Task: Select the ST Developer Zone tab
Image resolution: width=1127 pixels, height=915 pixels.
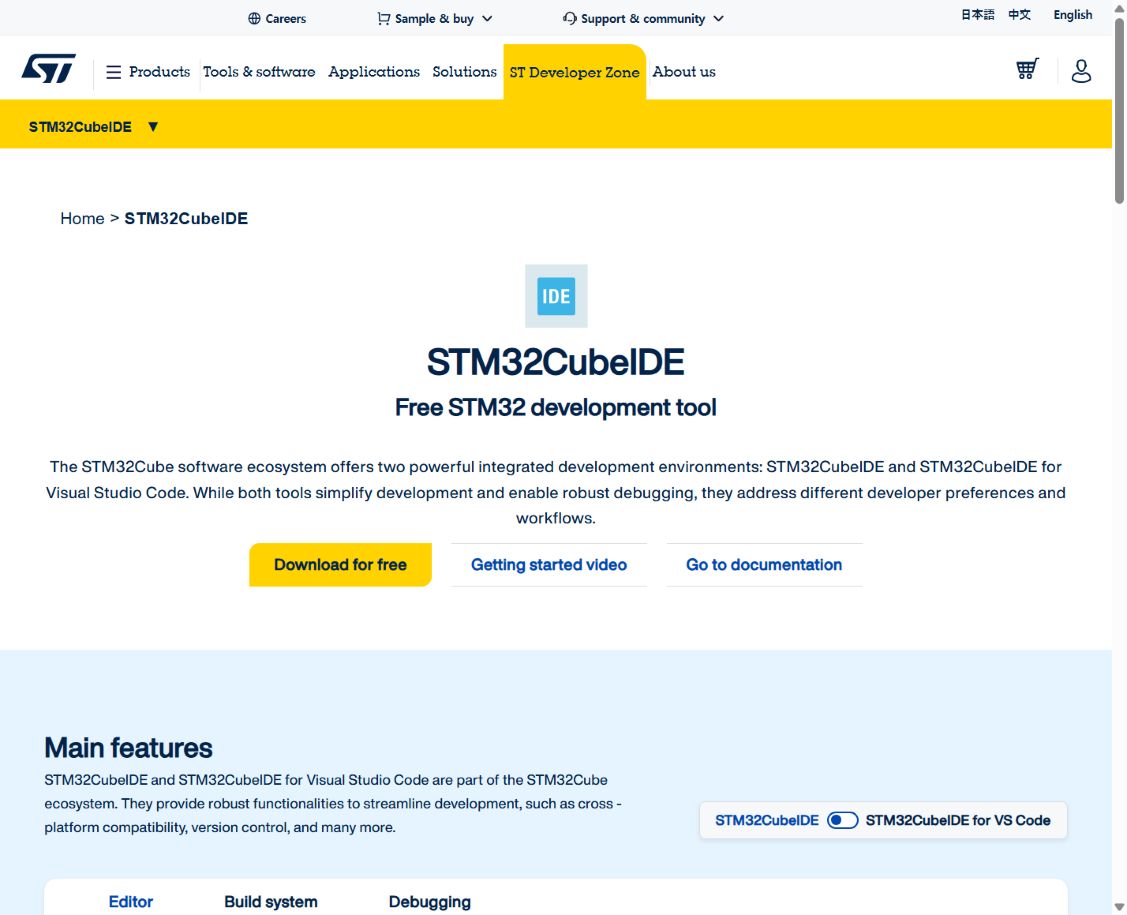Action: (574, 72)
